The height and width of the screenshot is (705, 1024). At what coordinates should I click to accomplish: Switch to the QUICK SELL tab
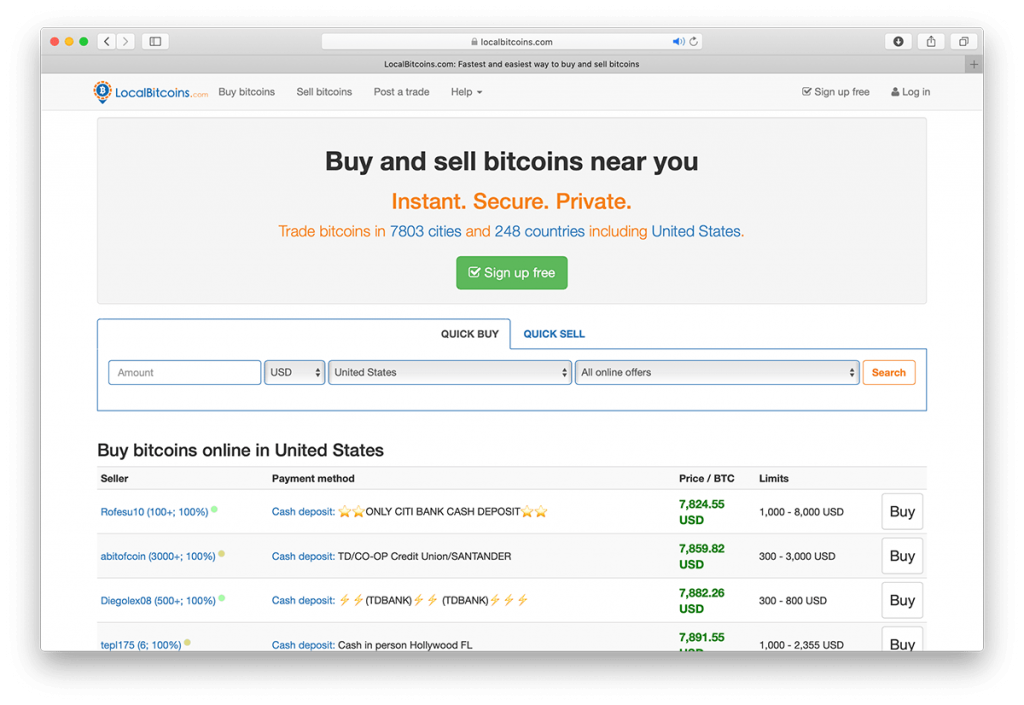554,334
